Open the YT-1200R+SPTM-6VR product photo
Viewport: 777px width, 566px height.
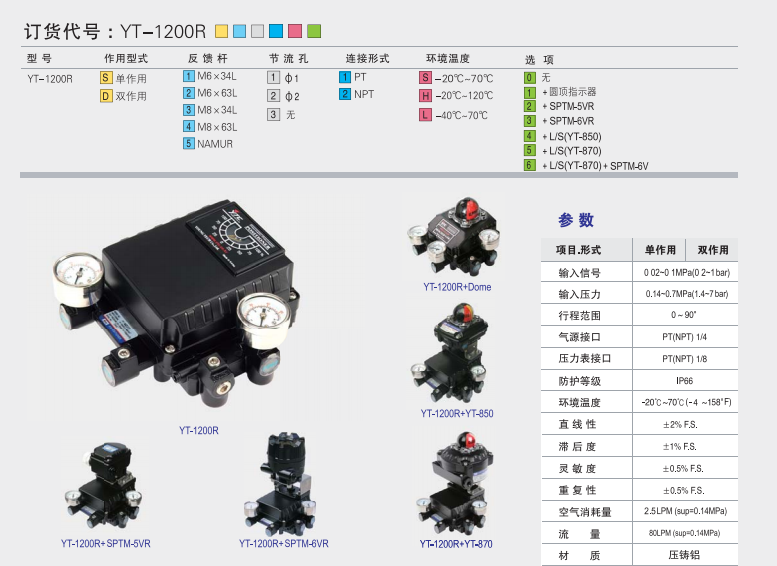pyautogui.click(x=283, y=488)
